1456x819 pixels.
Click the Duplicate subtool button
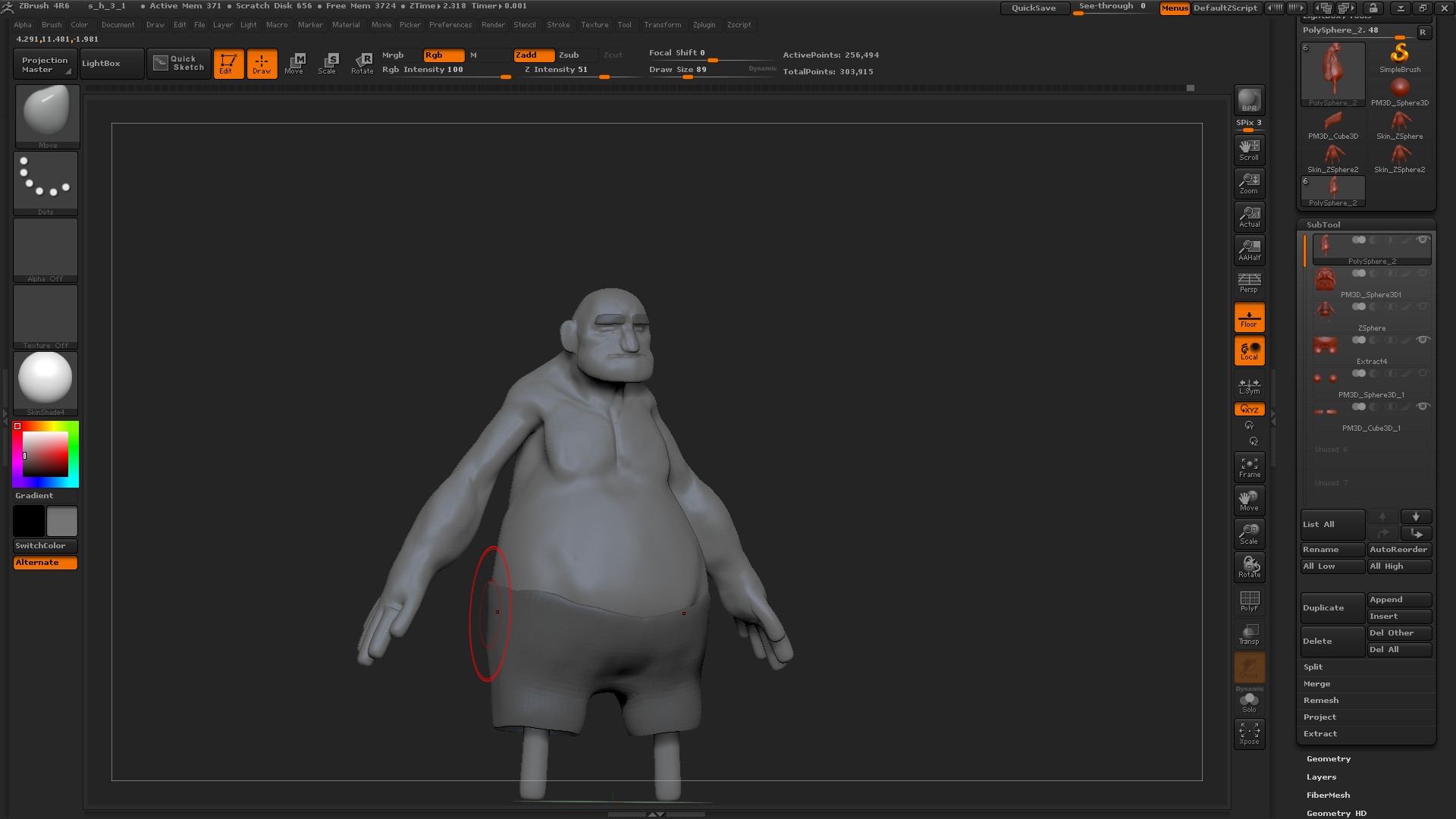[1332, 608]
